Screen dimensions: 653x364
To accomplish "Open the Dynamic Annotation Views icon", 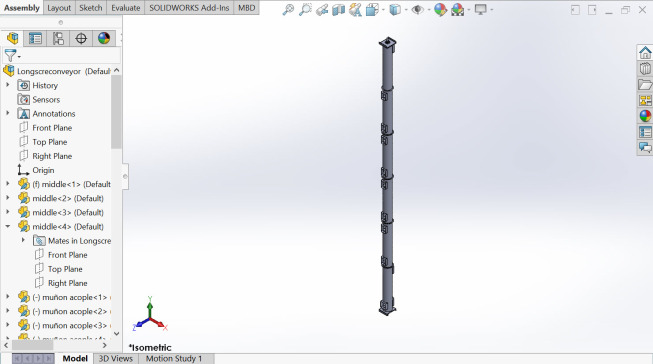I will tap(355, 10).
